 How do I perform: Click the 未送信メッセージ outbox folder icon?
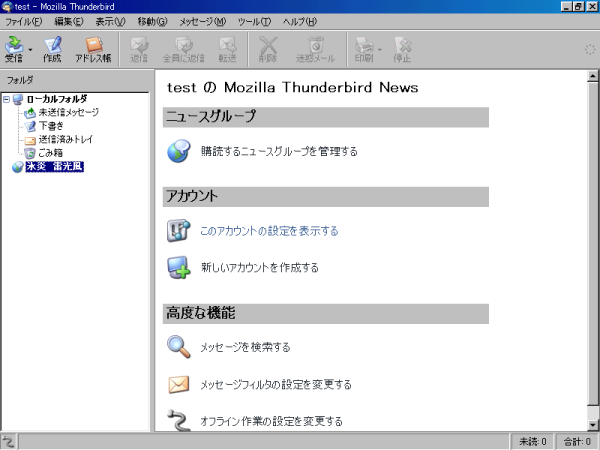[30, 113]
